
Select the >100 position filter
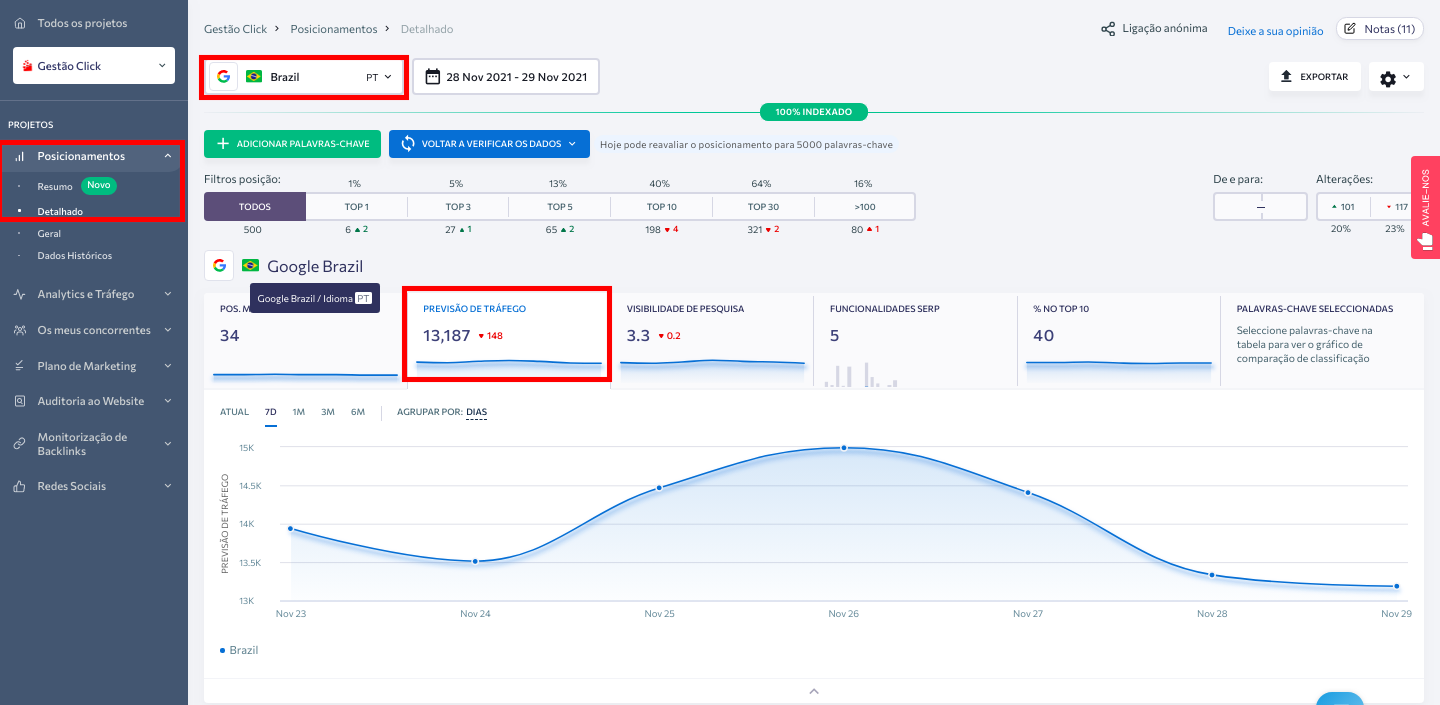click(x=865, y=207)
